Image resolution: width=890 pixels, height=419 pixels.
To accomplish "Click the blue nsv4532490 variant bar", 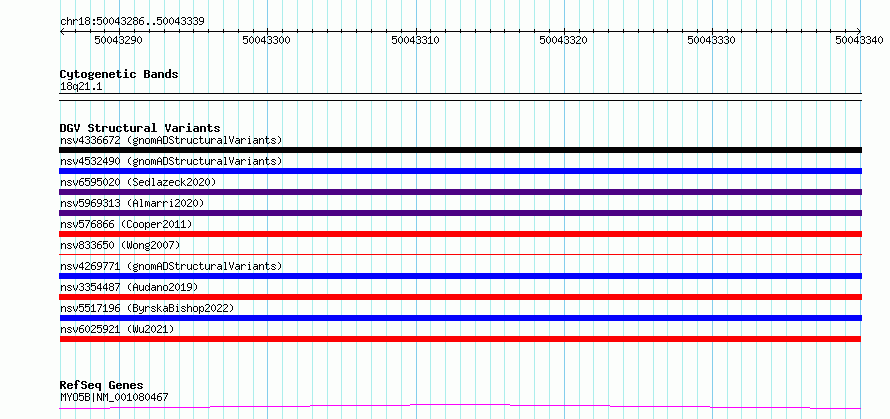I will pos(460,171).
